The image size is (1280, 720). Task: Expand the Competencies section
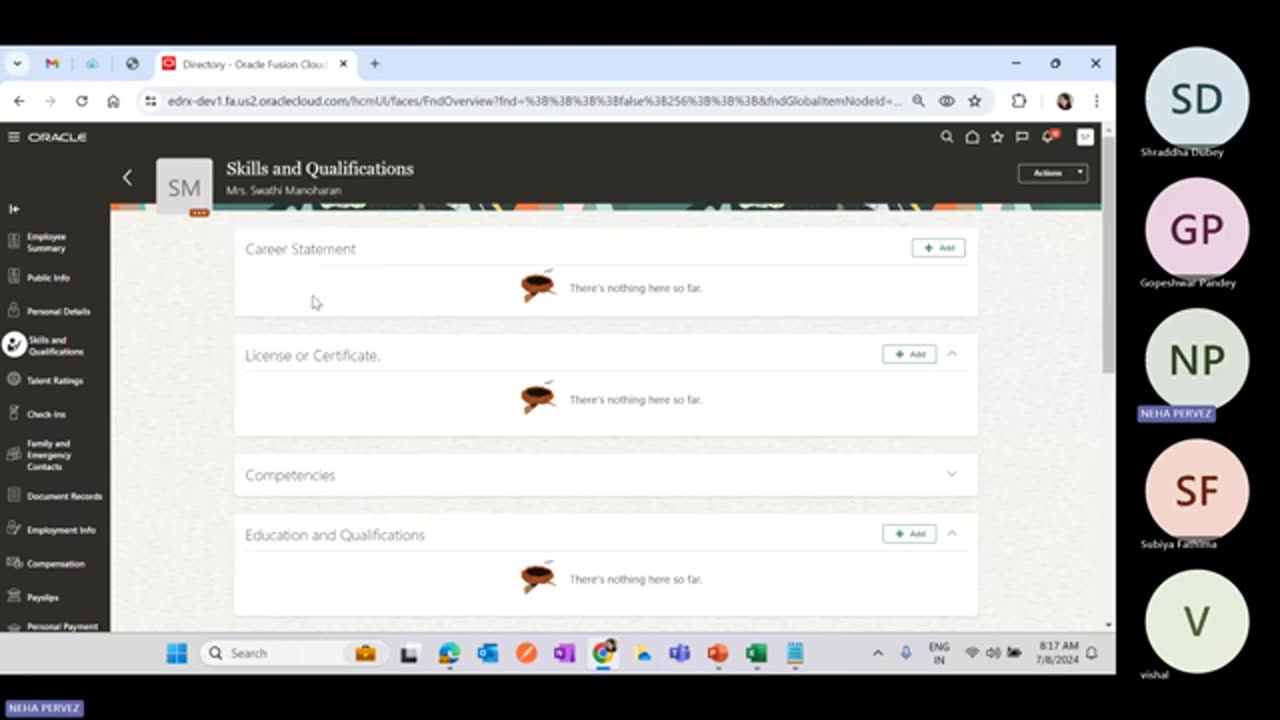952,474
